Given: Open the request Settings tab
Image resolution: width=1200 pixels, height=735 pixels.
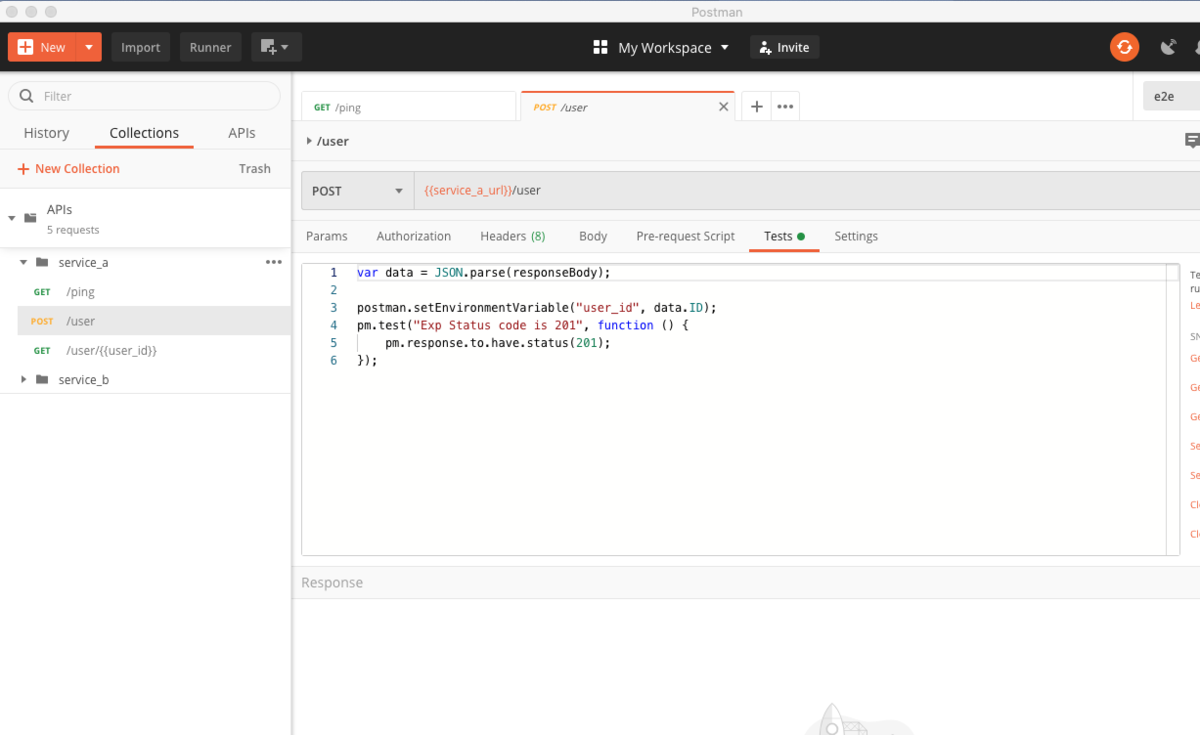Looking at the screenshot, I should click(856, 236).
